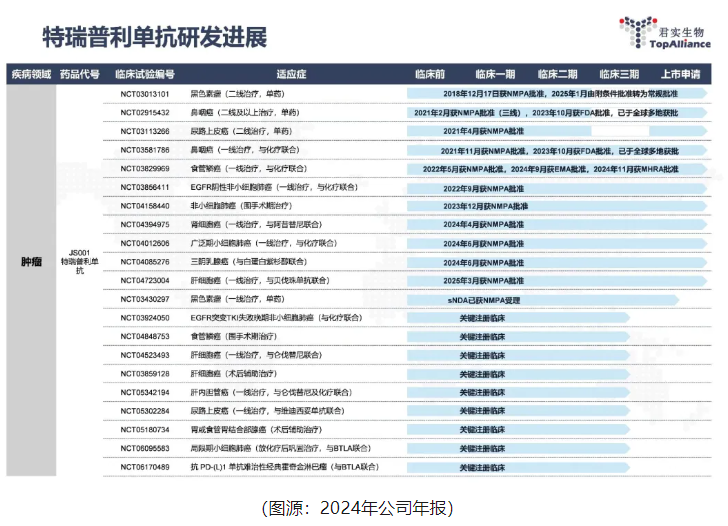Click trial number NCT02915432
The image size is (728, 526).
(145, 112)
